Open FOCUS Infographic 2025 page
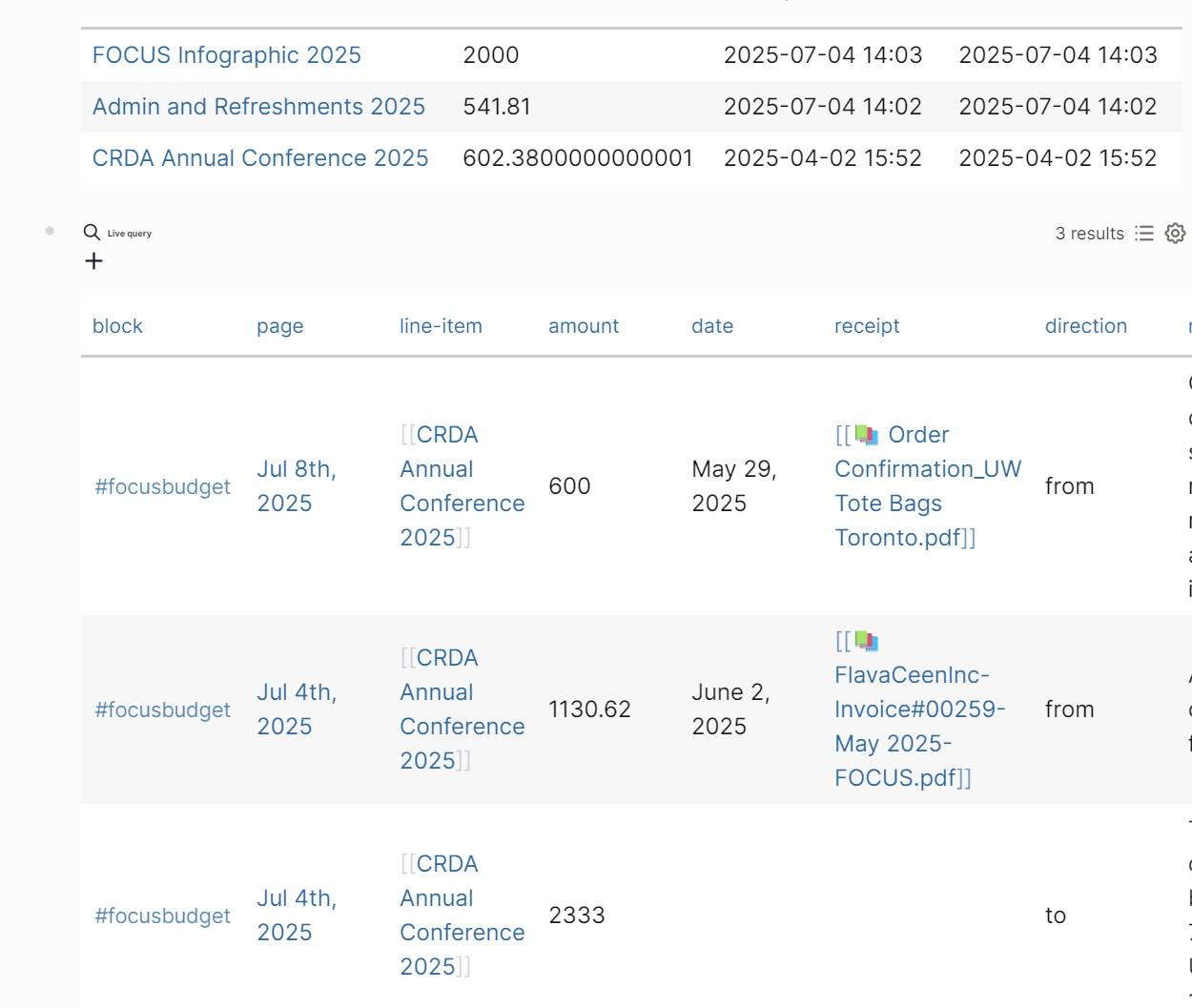Screen dimensions: 1192x1008 [226, 55]
